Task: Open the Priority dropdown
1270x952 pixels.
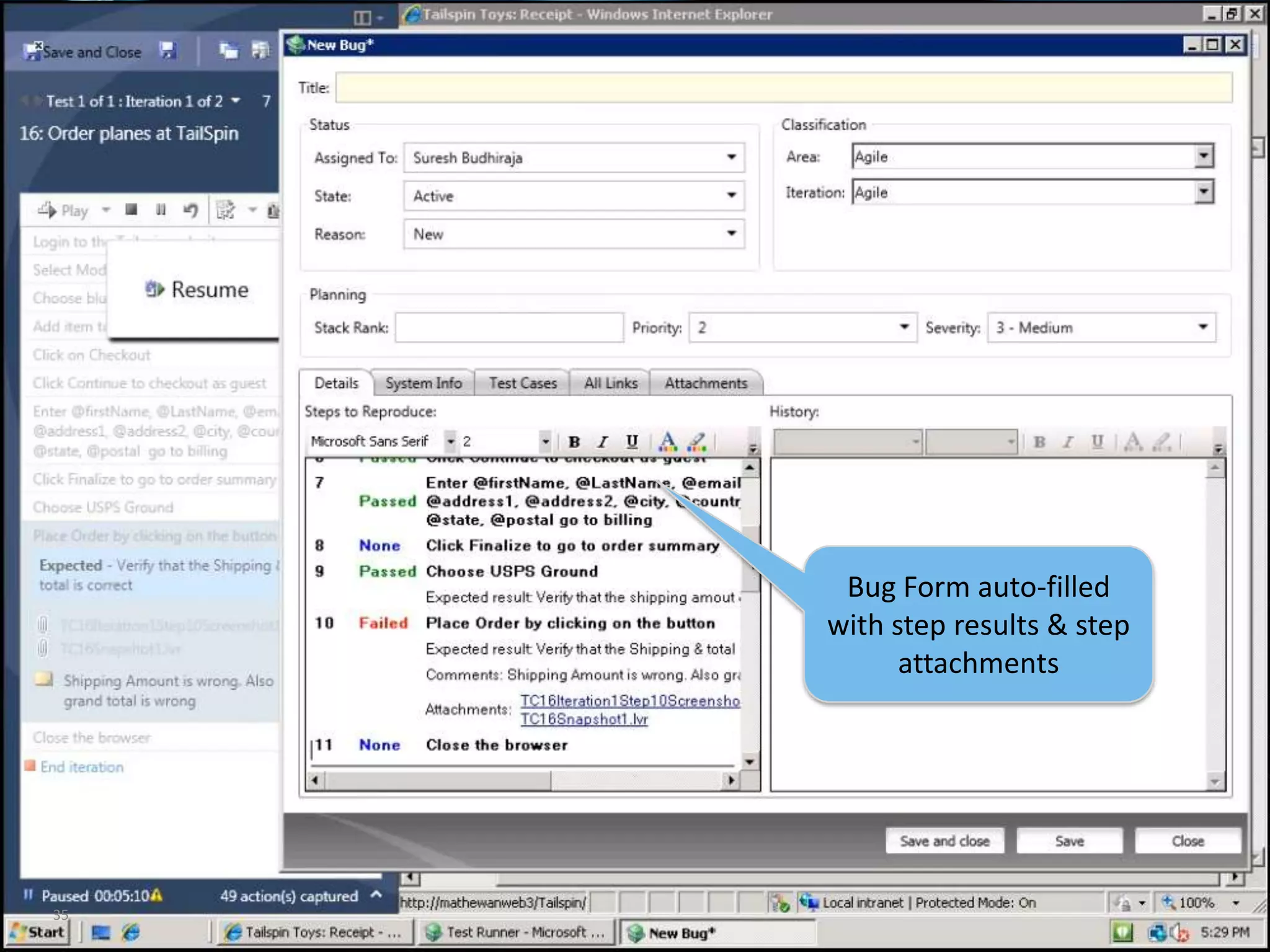Action: click(904, 327)
